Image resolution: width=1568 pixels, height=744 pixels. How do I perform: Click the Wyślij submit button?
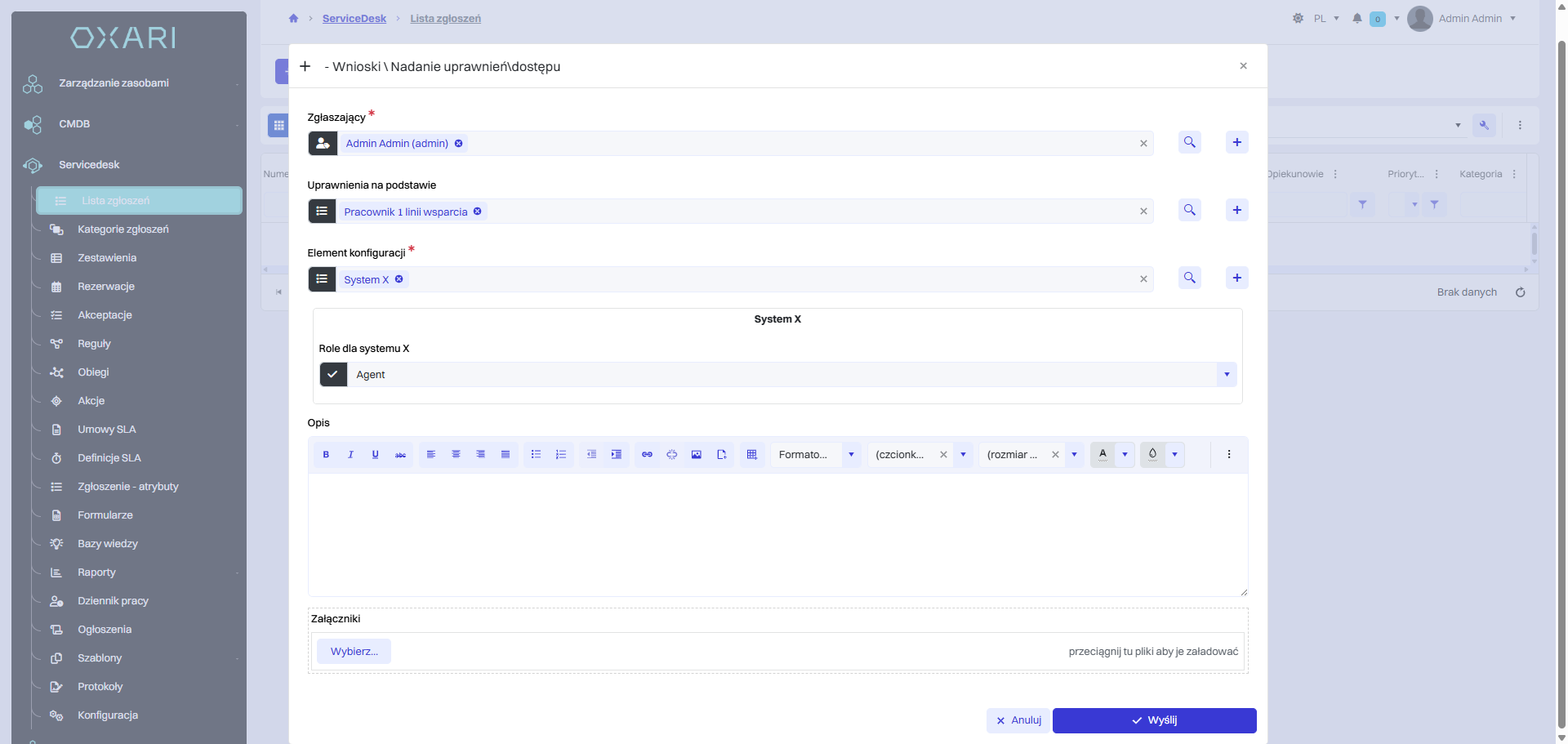coord(1154,720)
